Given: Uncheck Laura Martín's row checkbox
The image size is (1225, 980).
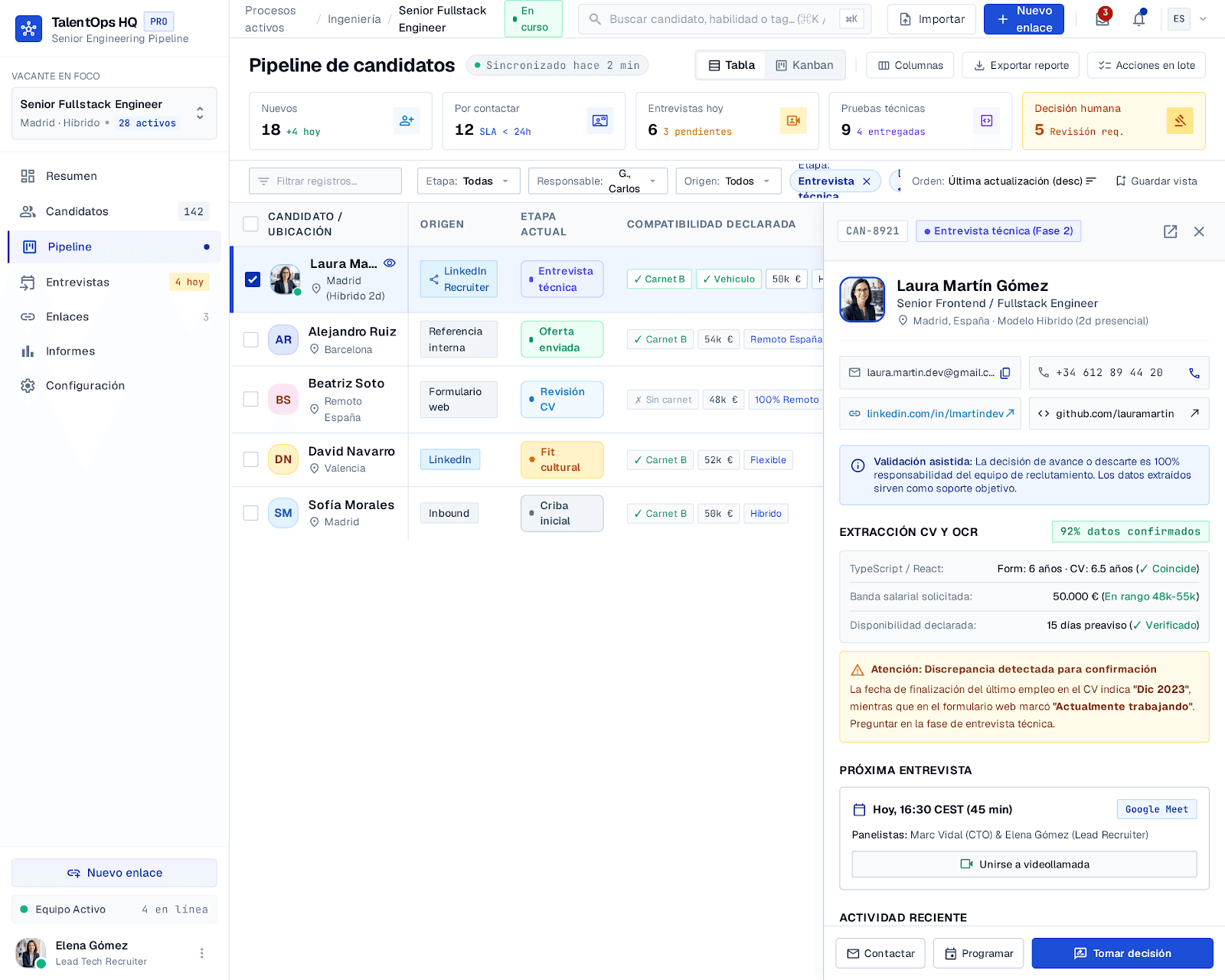Looking at the screenshot, I should [253, 279].
